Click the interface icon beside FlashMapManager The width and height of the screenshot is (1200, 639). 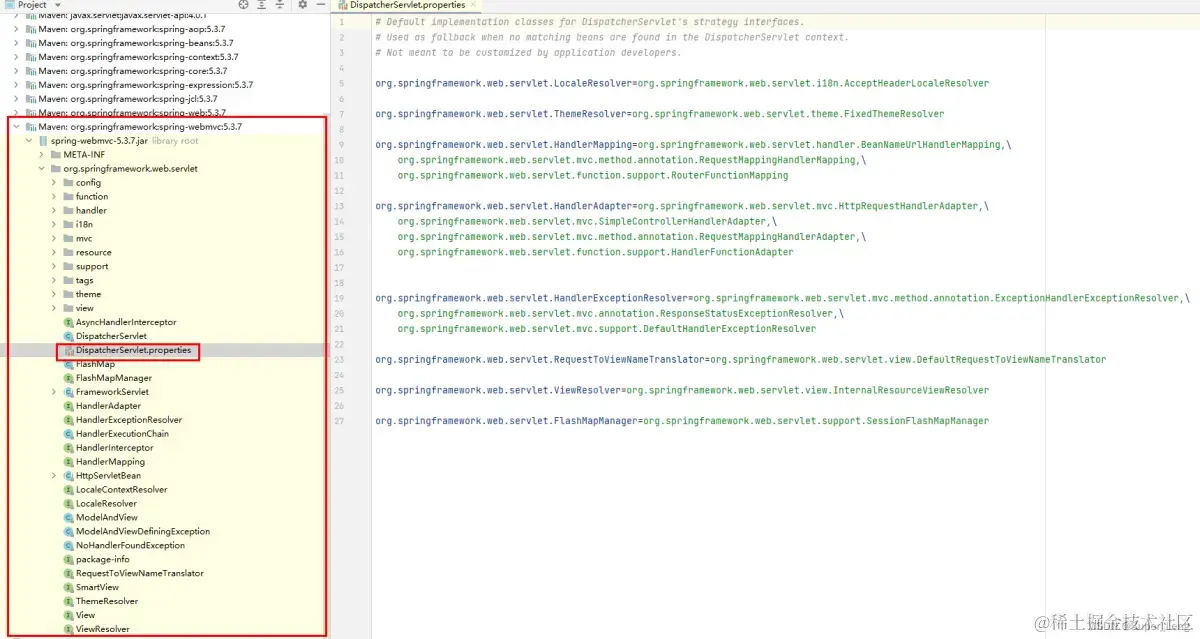68,379
